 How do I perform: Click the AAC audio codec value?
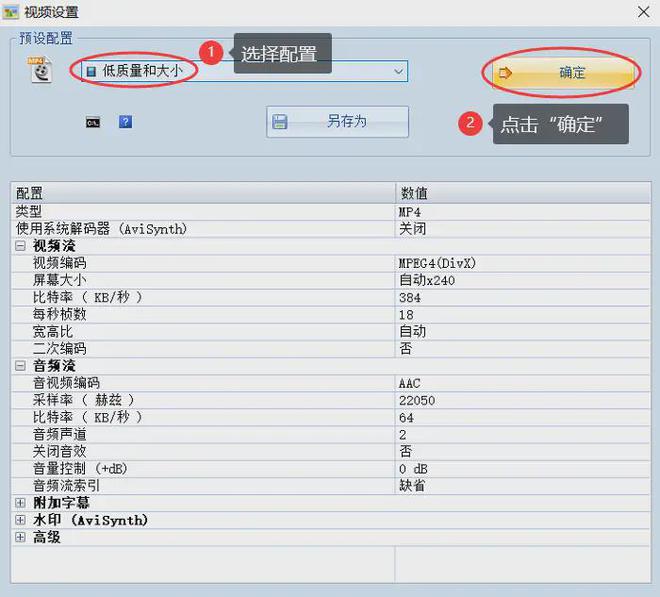(x=409, y=383)
